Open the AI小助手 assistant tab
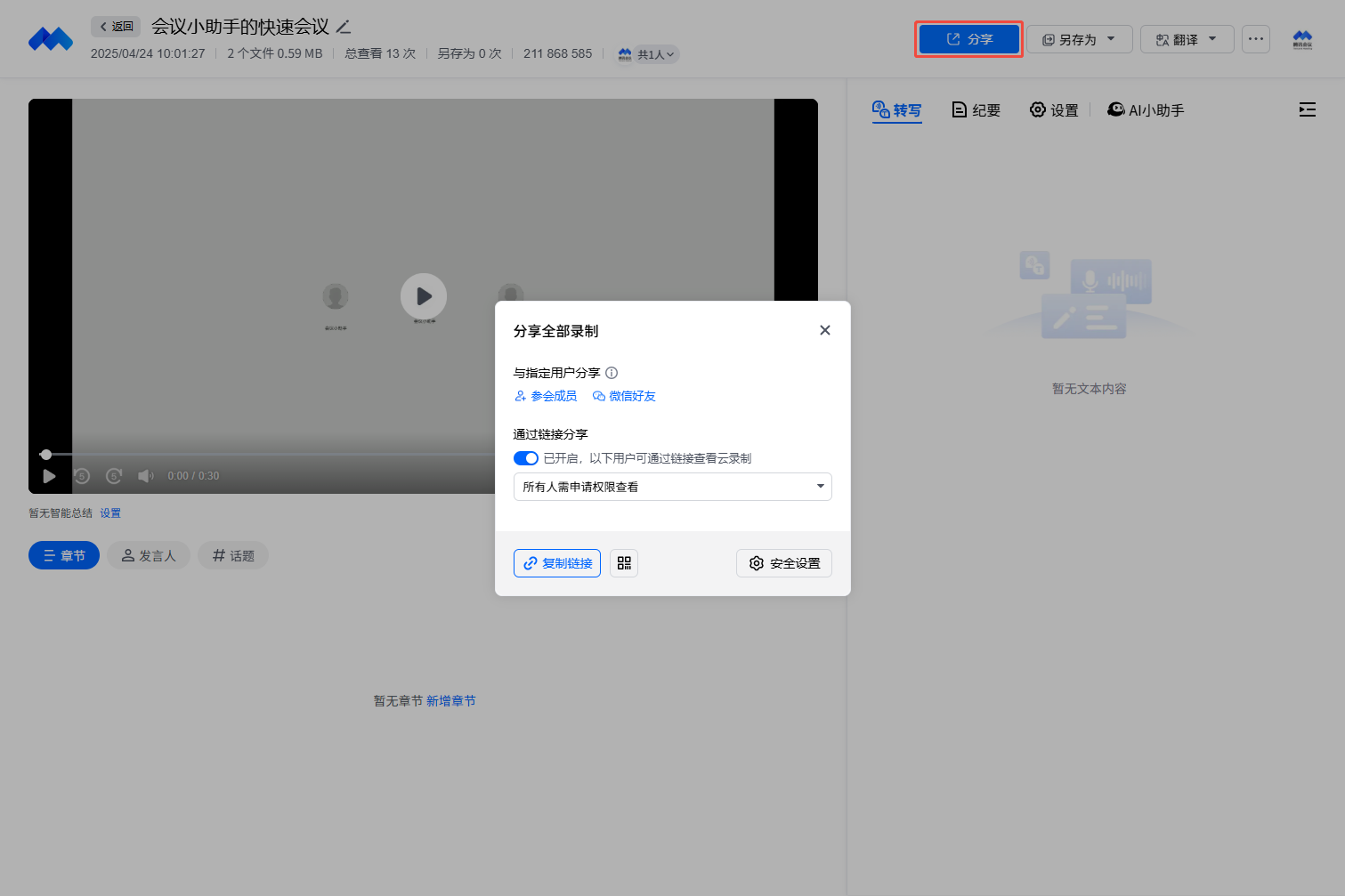 [1146, 110]
